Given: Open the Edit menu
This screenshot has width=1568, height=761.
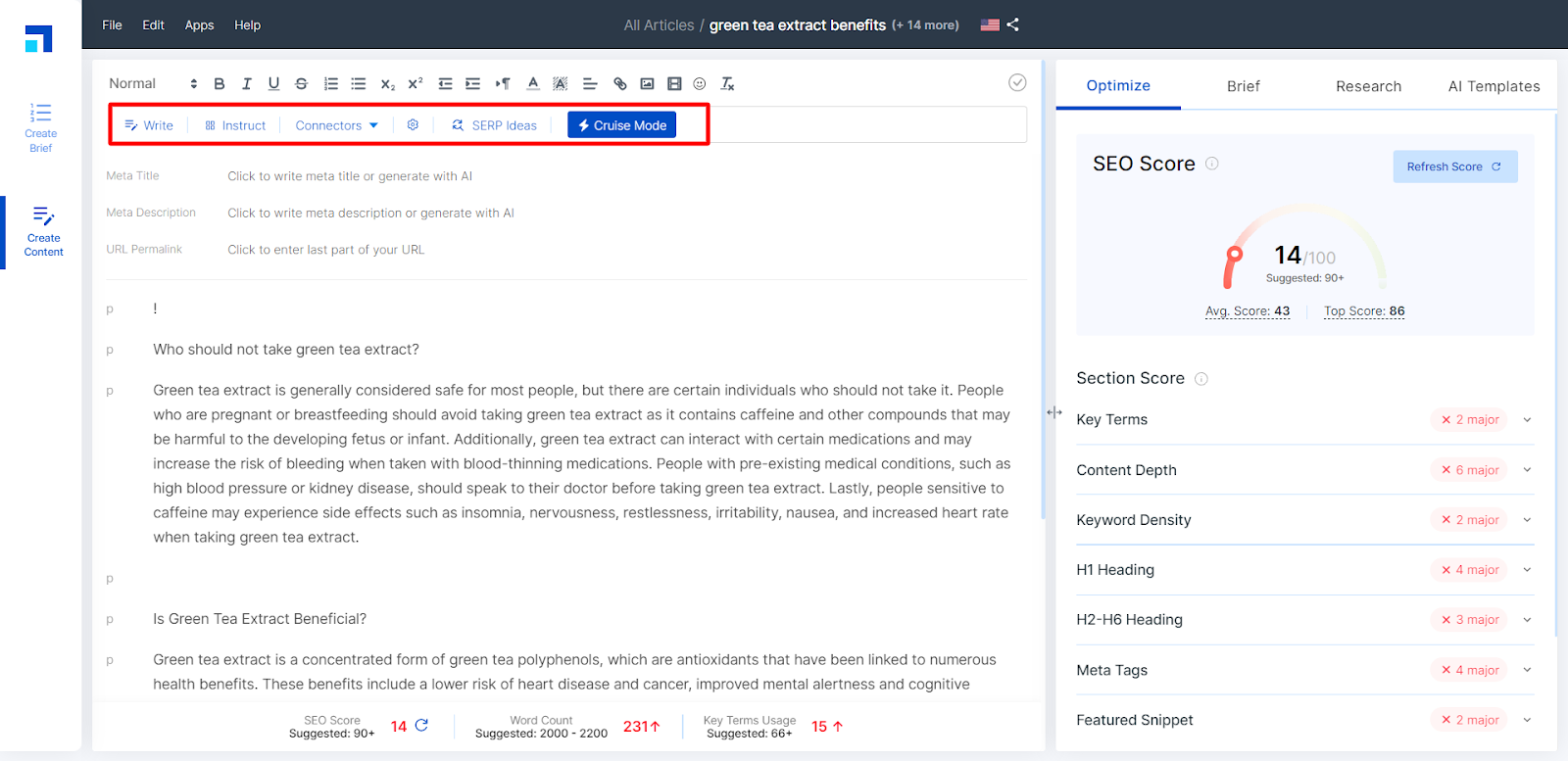Looking at the screenshot, I should click(153, 24).
